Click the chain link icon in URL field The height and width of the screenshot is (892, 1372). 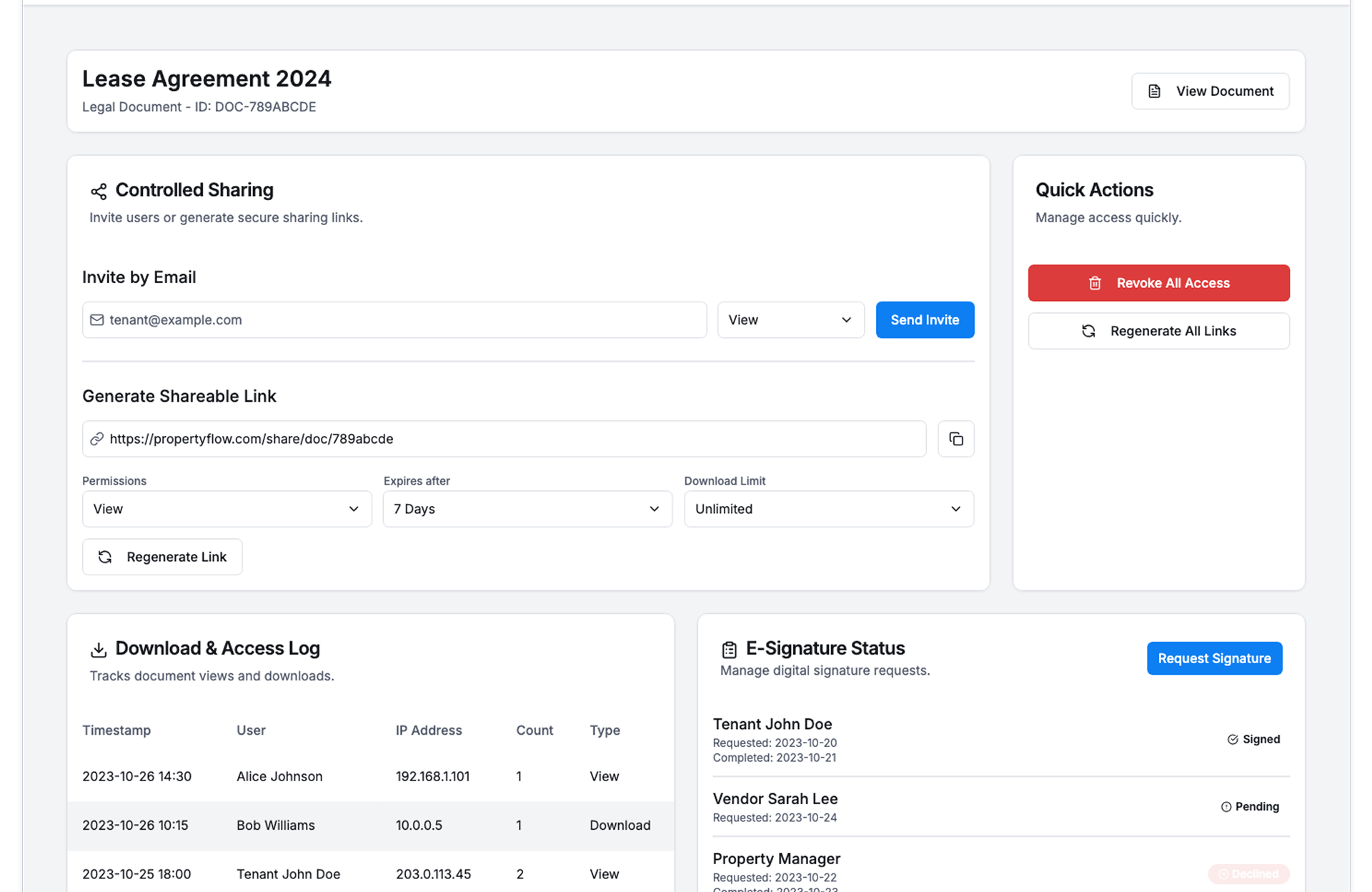pos(97,439)
